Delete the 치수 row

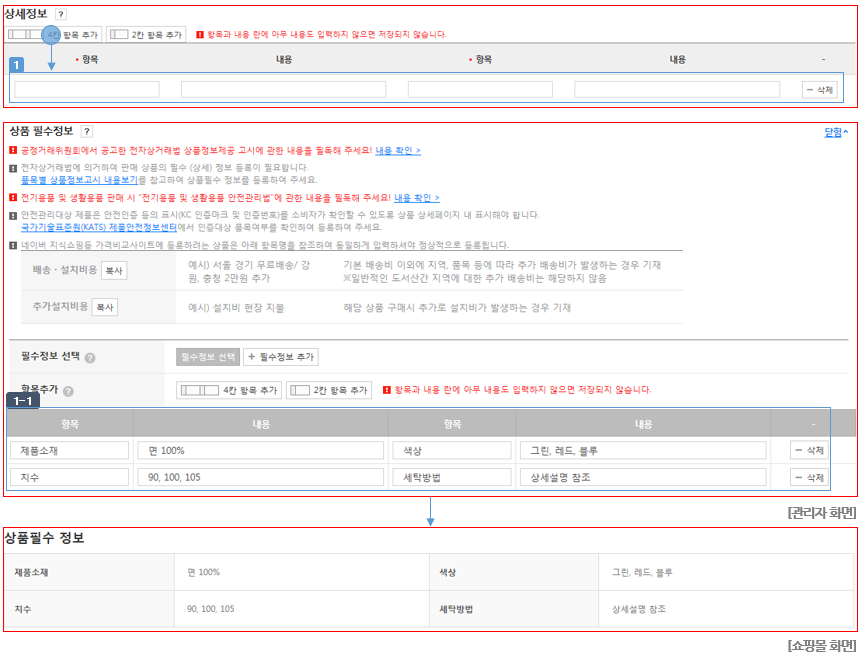click(809, 478)
